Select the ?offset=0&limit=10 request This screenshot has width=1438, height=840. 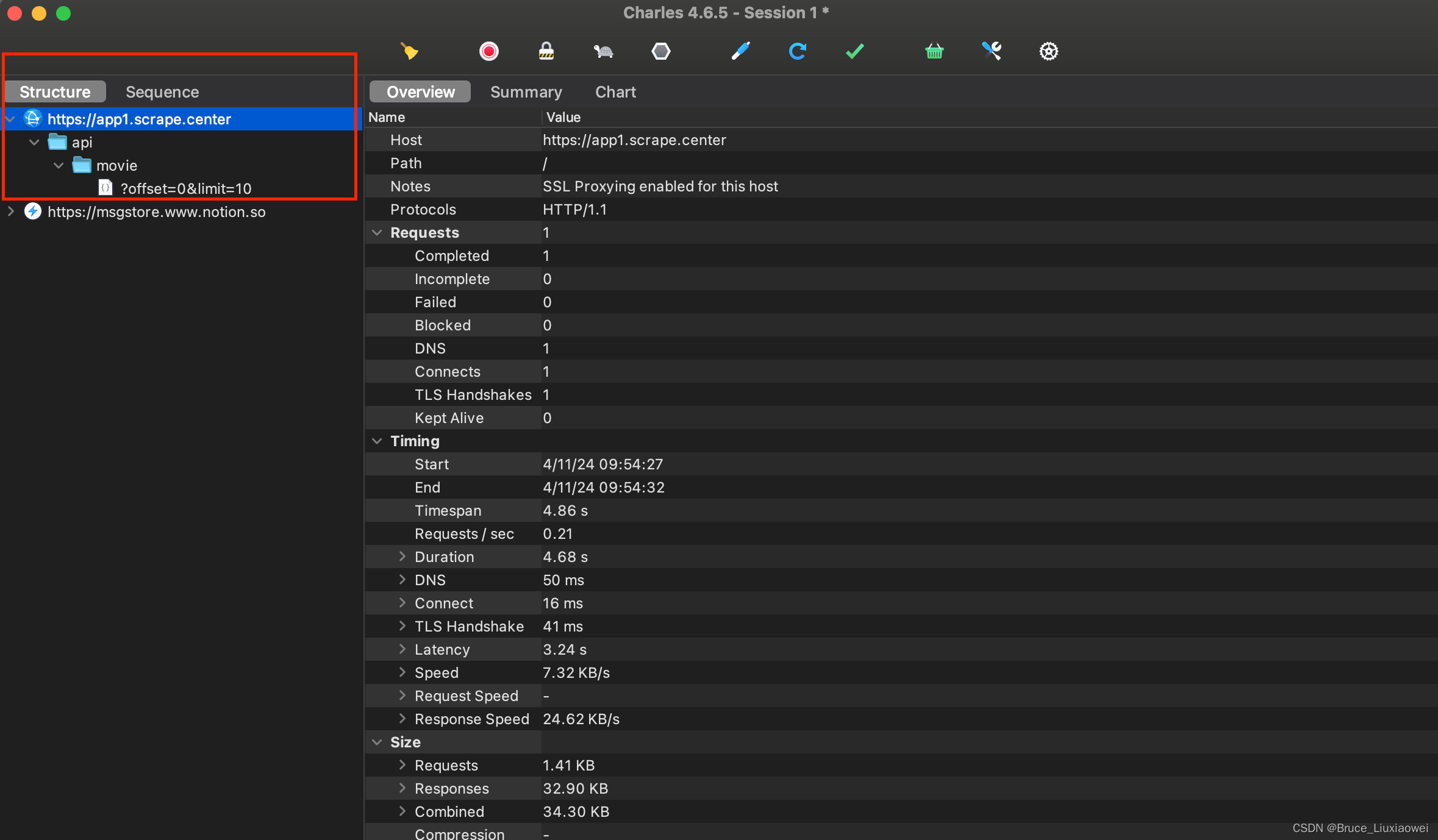pyautogui.click(x=185, y=188)
